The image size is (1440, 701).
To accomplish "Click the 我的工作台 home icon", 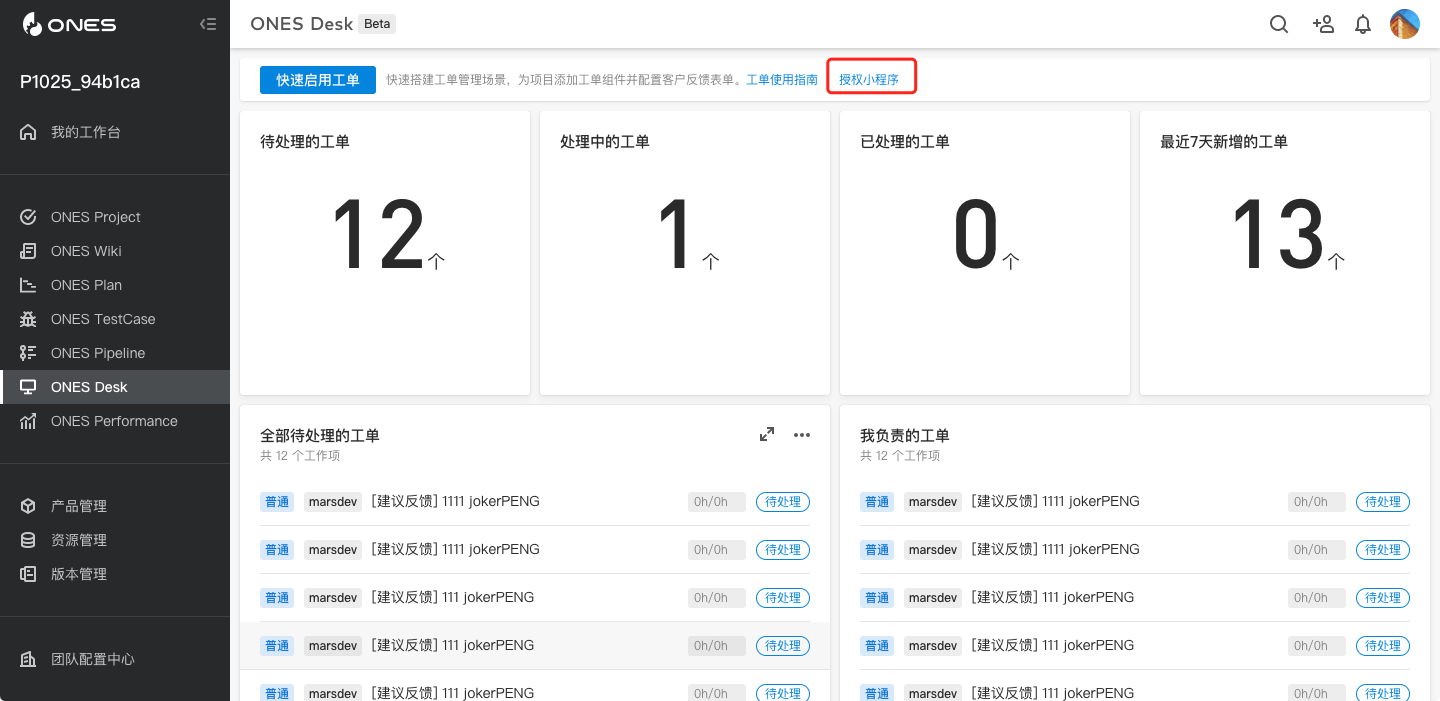I will pos(28,132).
